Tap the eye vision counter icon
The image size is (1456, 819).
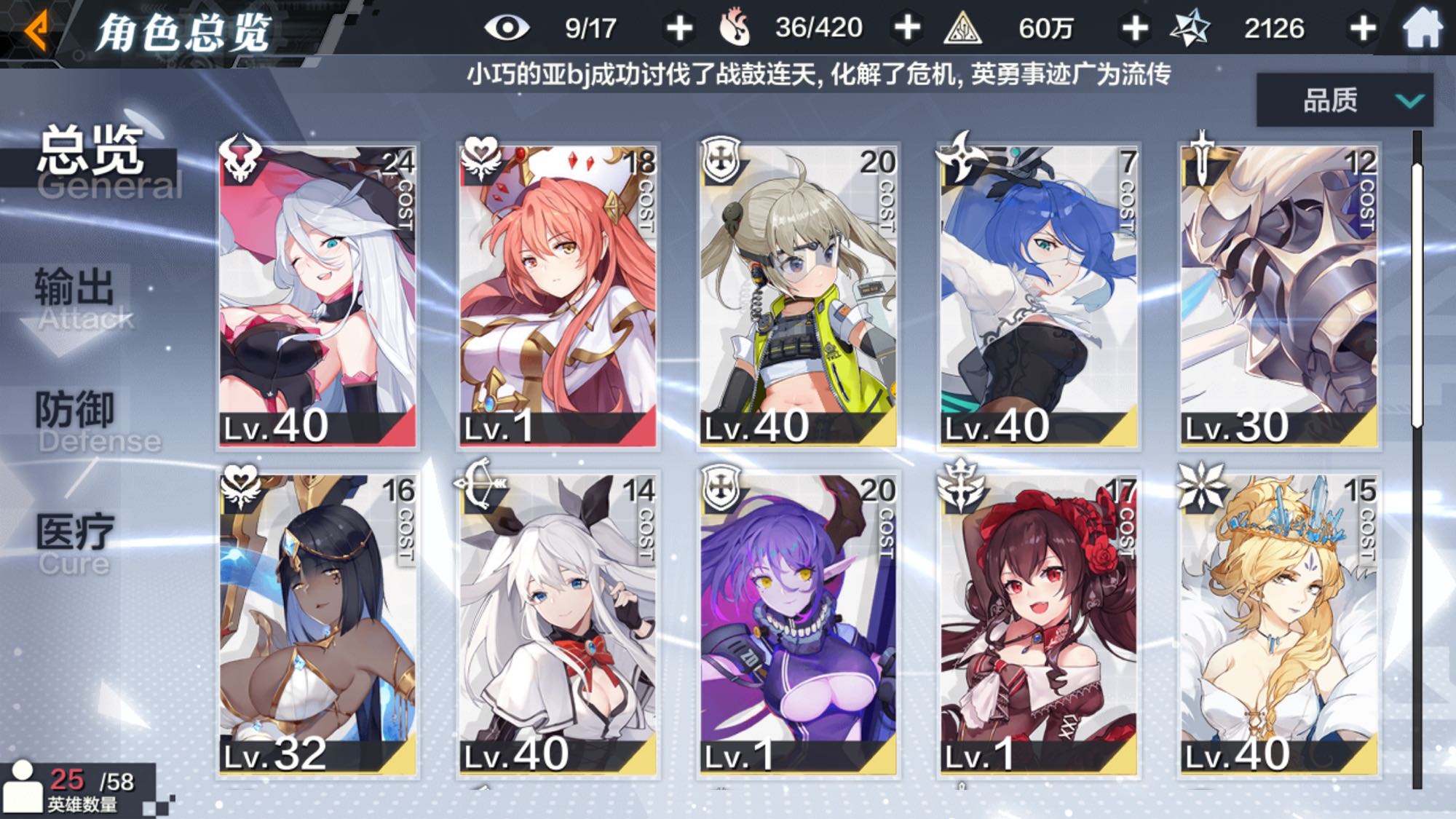(x=507, y=28)
